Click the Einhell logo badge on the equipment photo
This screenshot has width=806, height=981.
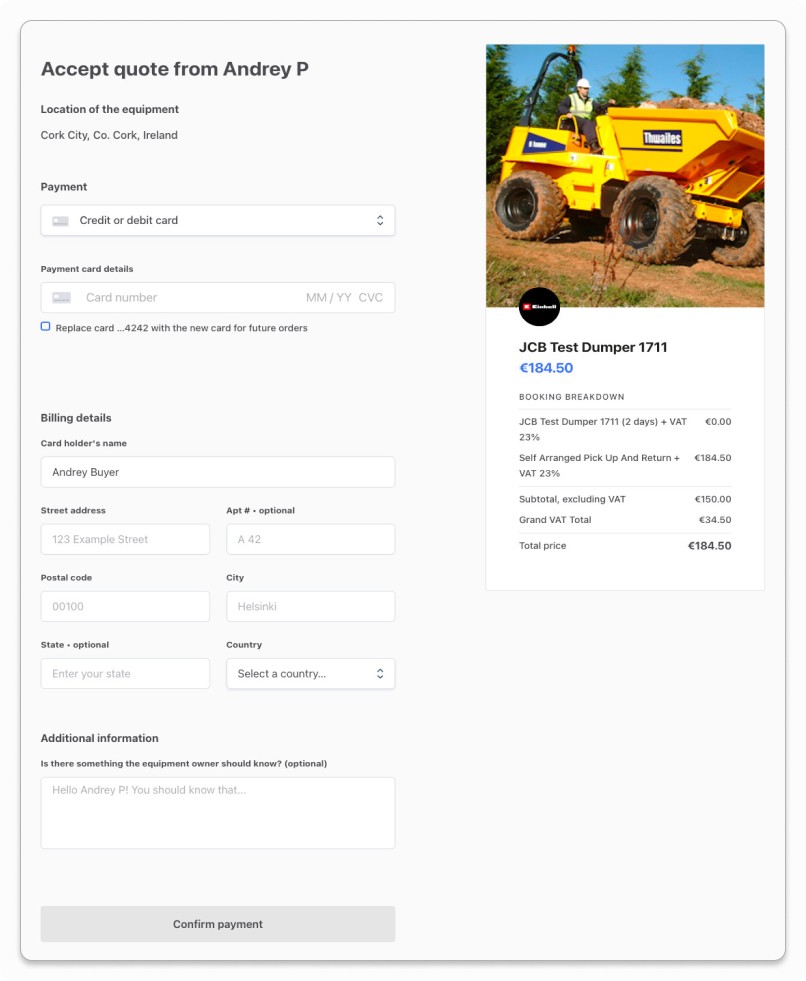[539, 307]
